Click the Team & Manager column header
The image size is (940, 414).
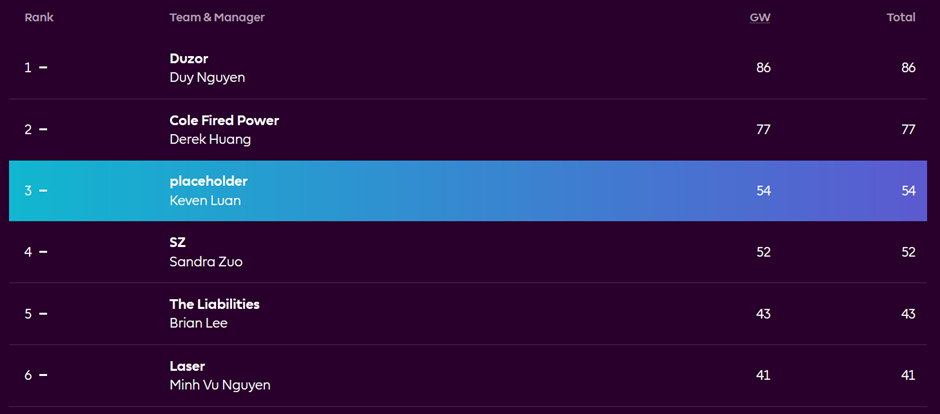(x=217, y=18)
